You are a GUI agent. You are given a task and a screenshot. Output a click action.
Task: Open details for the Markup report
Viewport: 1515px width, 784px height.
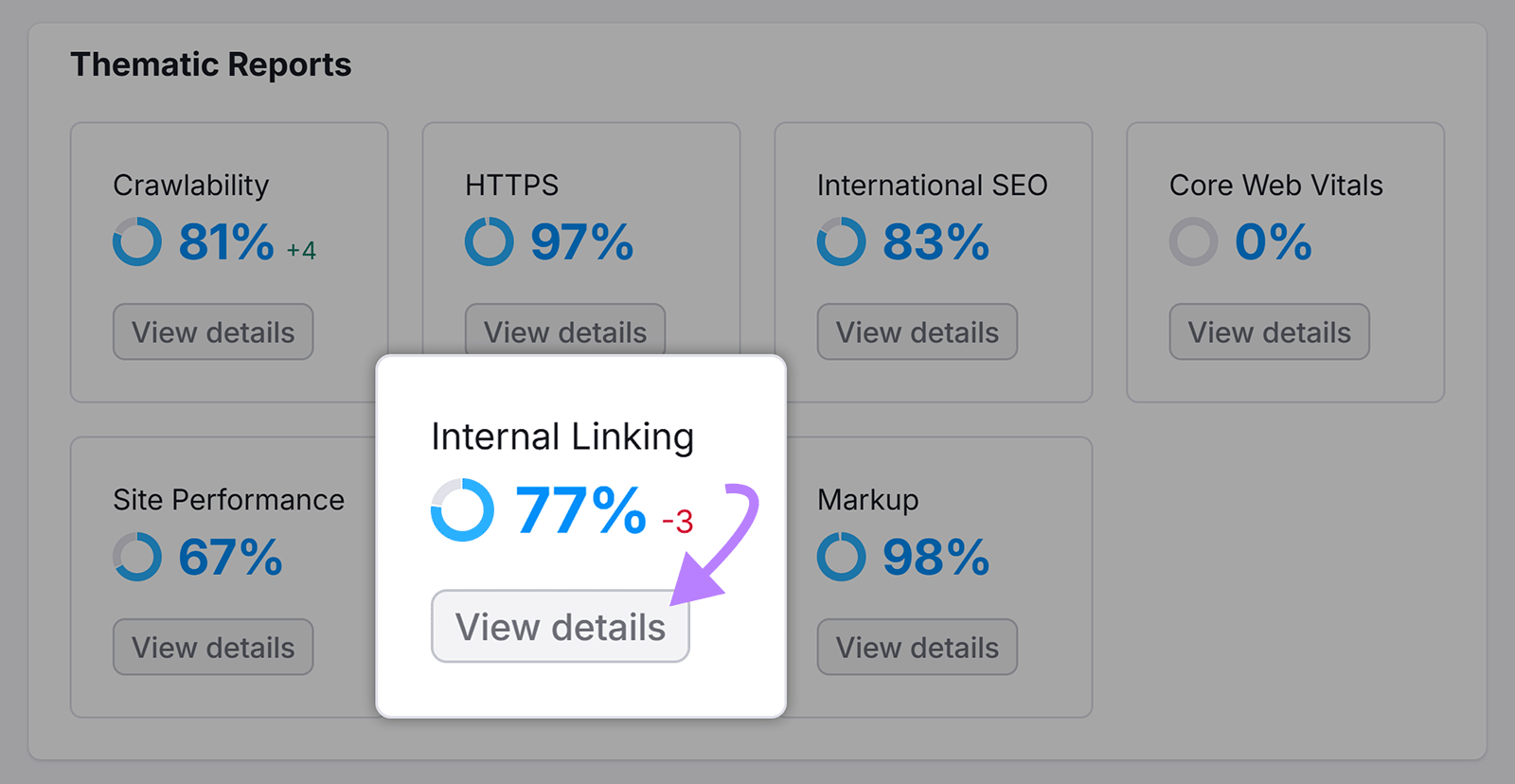(x=916, y=647)
